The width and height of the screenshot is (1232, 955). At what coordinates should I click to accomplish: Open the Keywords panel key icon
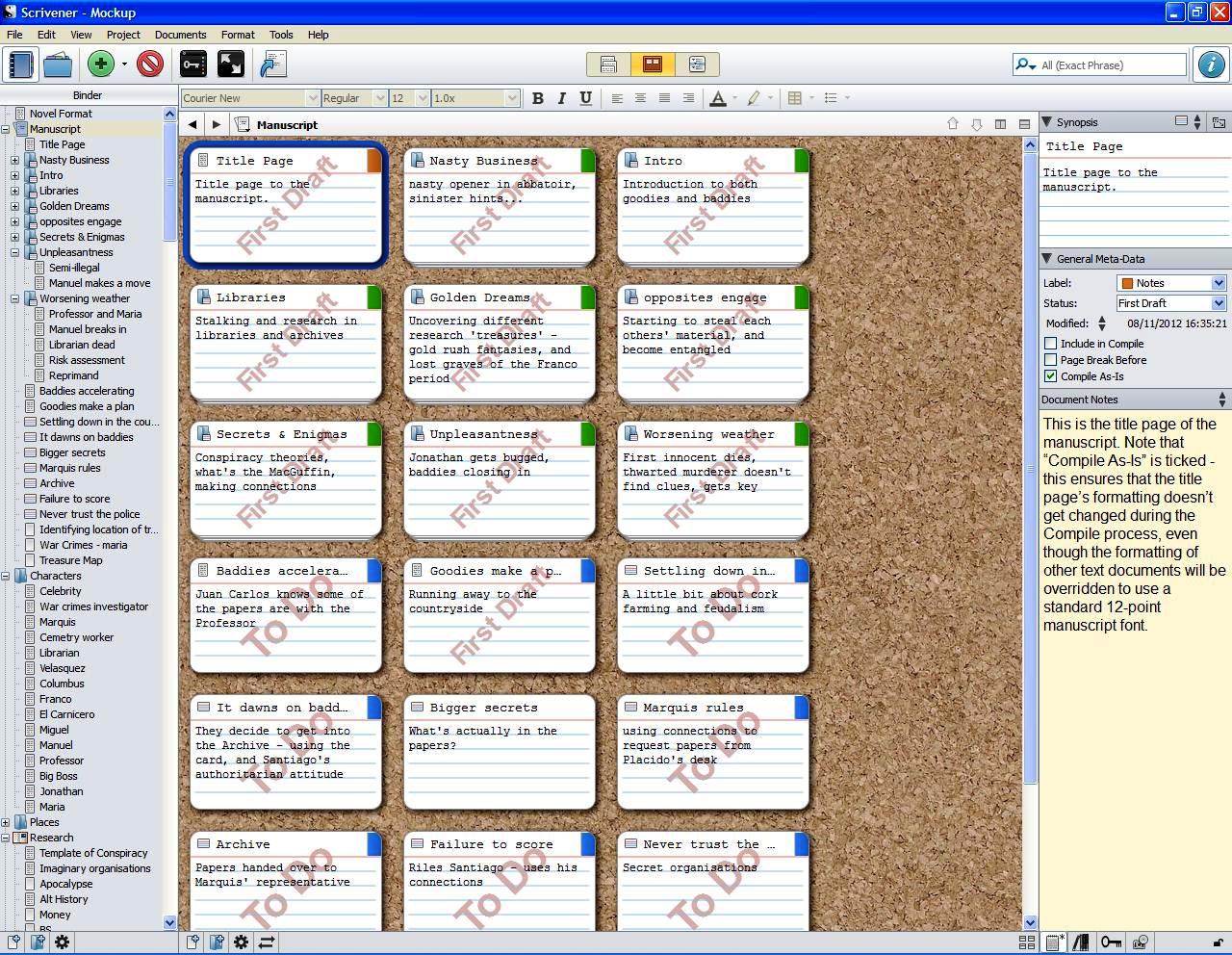(193, 65)
